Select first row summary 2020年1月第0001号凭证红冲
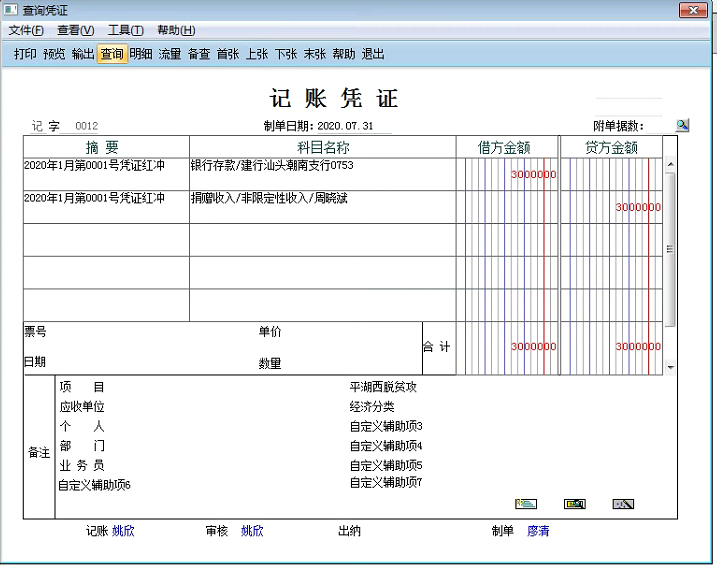 click(94, 166)
